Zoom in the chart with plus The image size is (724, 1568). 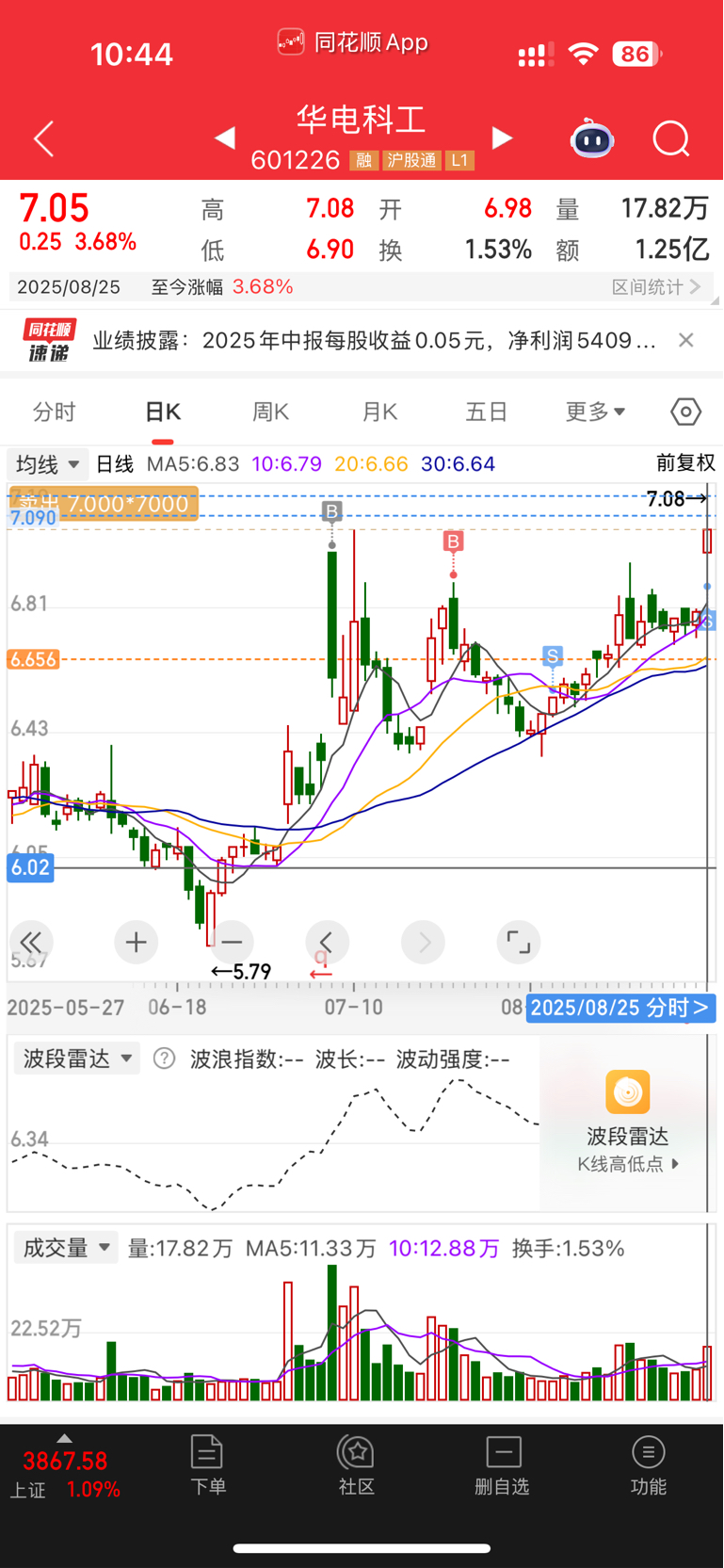(x=136, y=942)
